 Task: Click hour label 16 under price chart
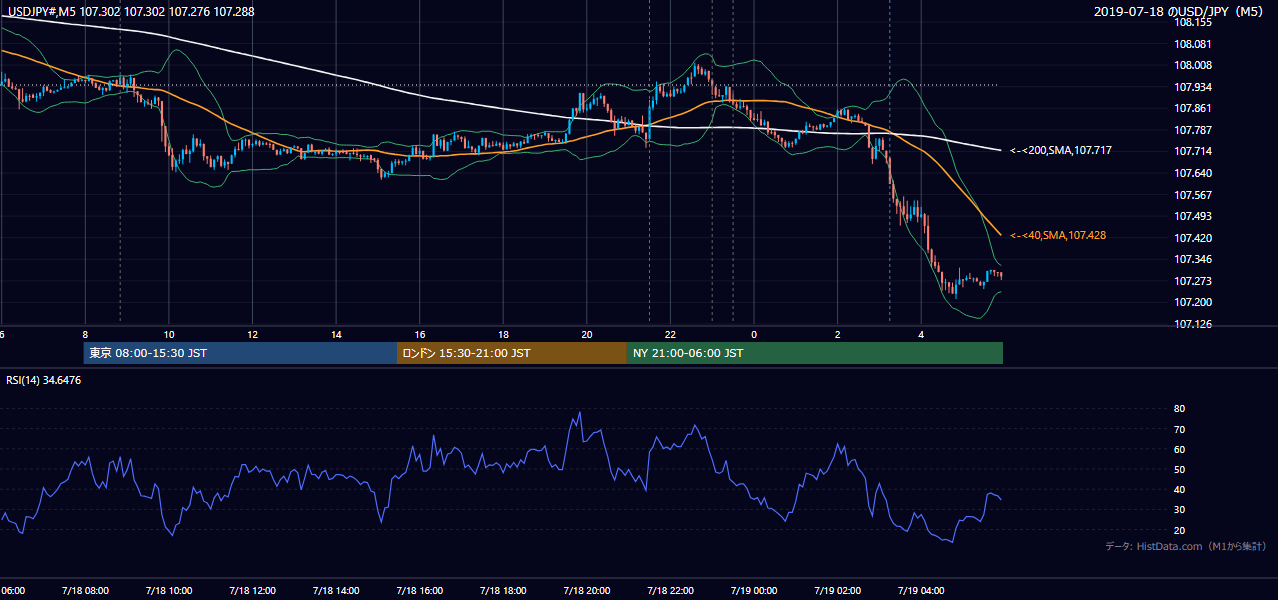(x=420, y=334)
